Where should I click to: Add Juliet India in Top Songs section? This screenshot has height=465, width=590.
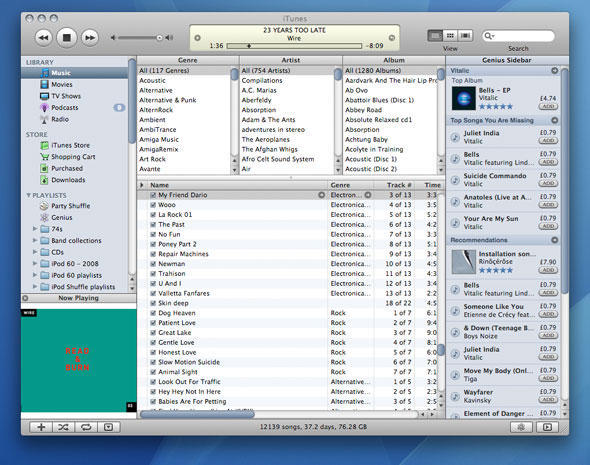tap(548, 141)
